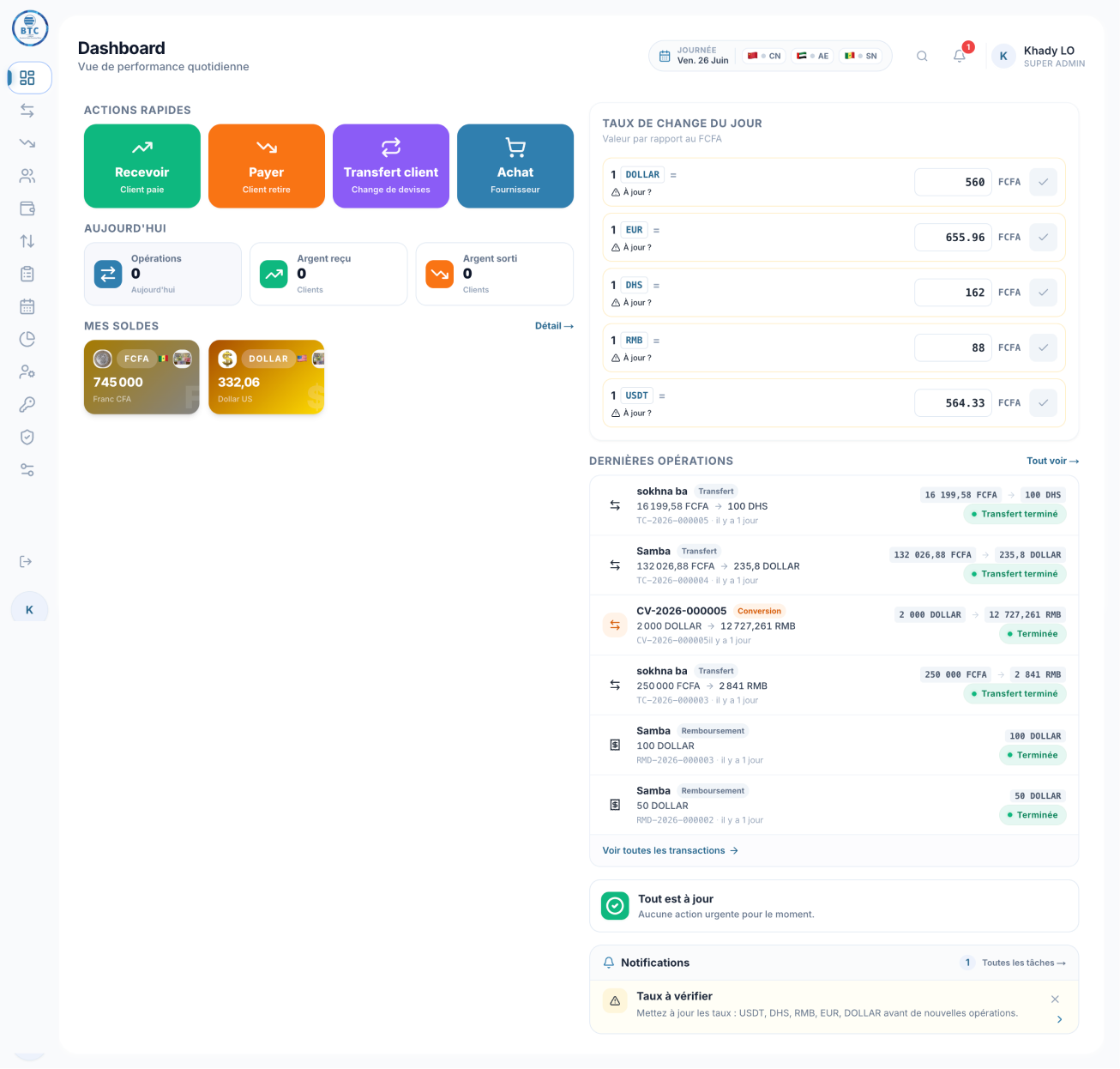Click Voir toutes les transactions link
1120x1069 pixels.
tap(670, 850)
